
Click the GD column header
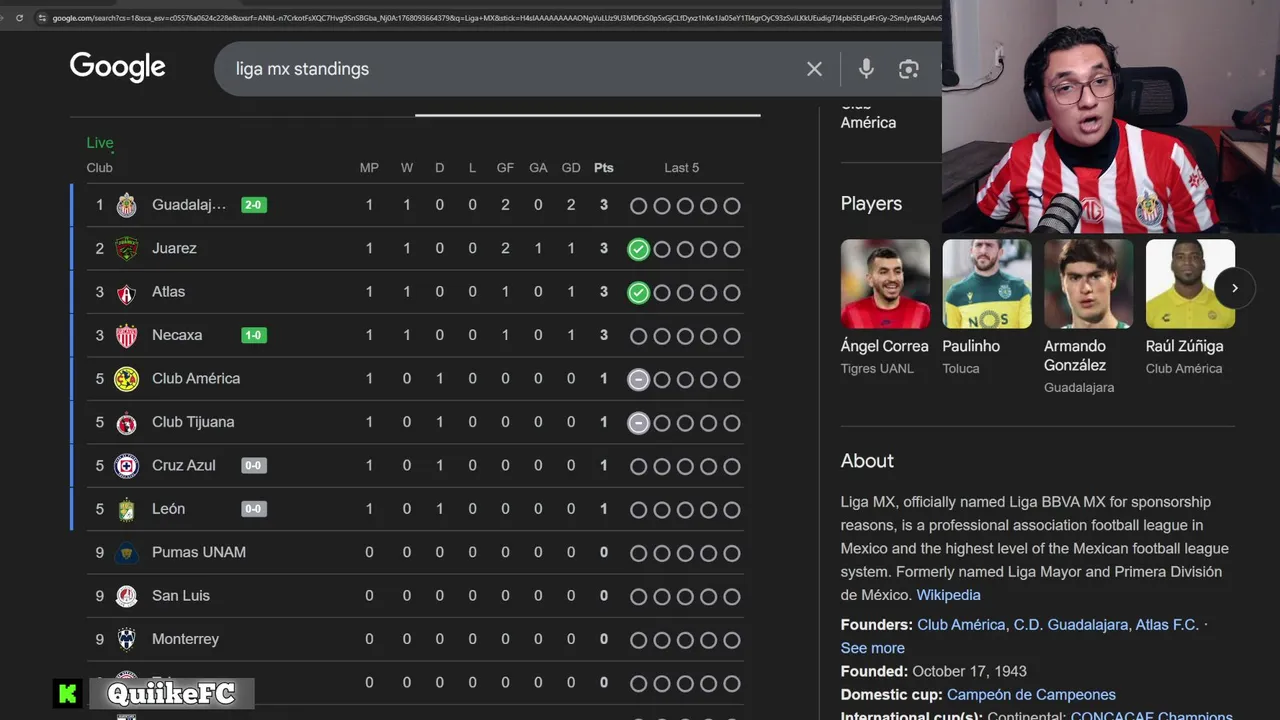pyautogui.click(x=571, y=168)
